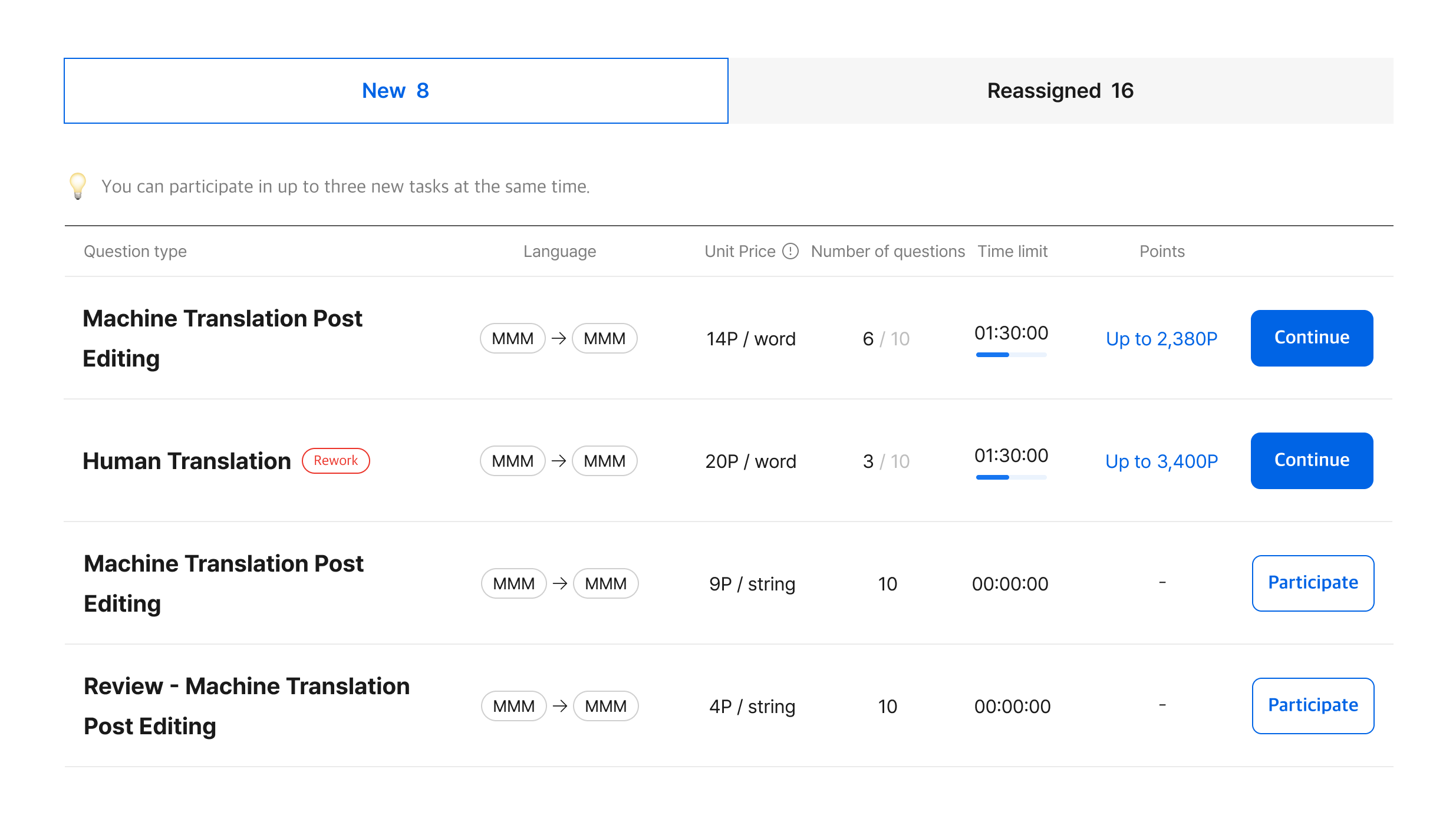
Task: Click the Unit Price info icon
Action: [790, 251]
